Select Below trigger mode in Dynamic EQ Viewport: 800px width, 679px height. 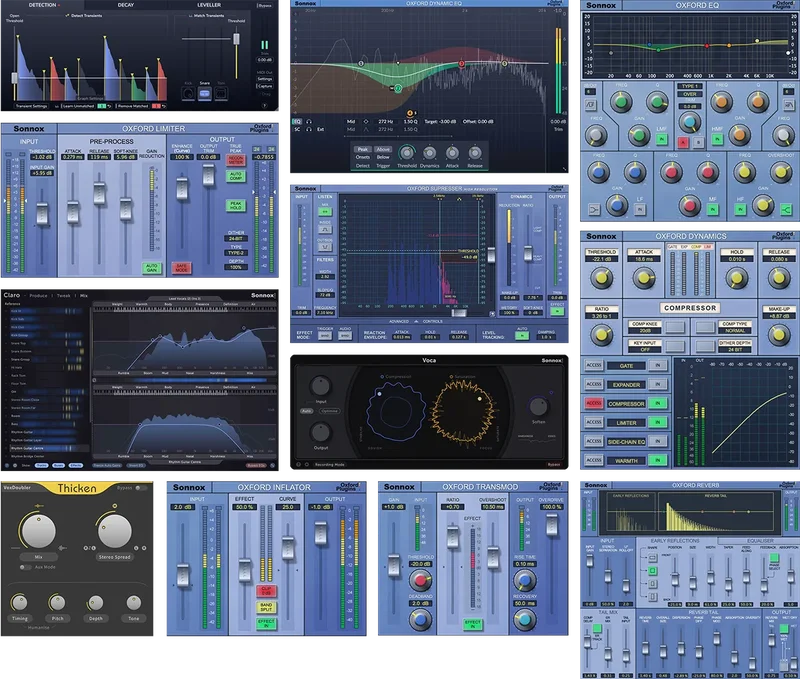pos(383,157)
